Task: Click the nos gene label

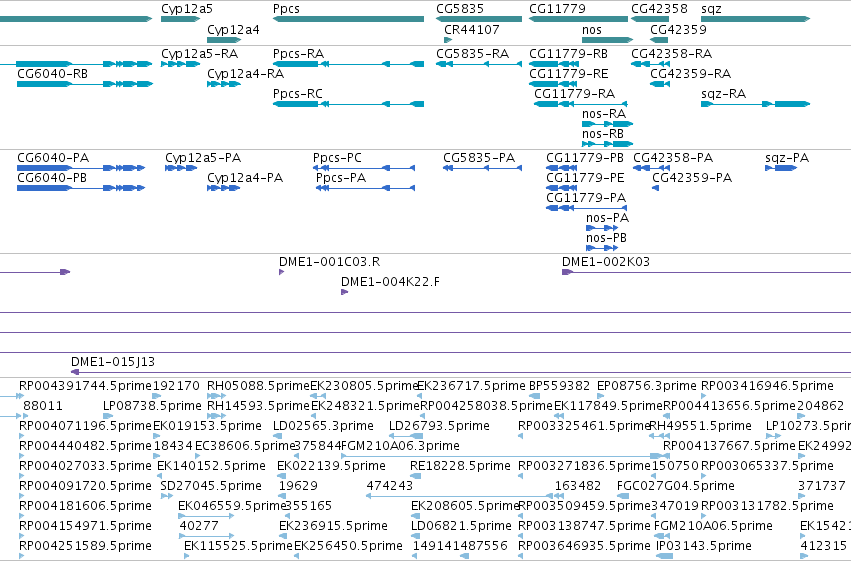Action: pyautogui.click(x=592, y=30)
